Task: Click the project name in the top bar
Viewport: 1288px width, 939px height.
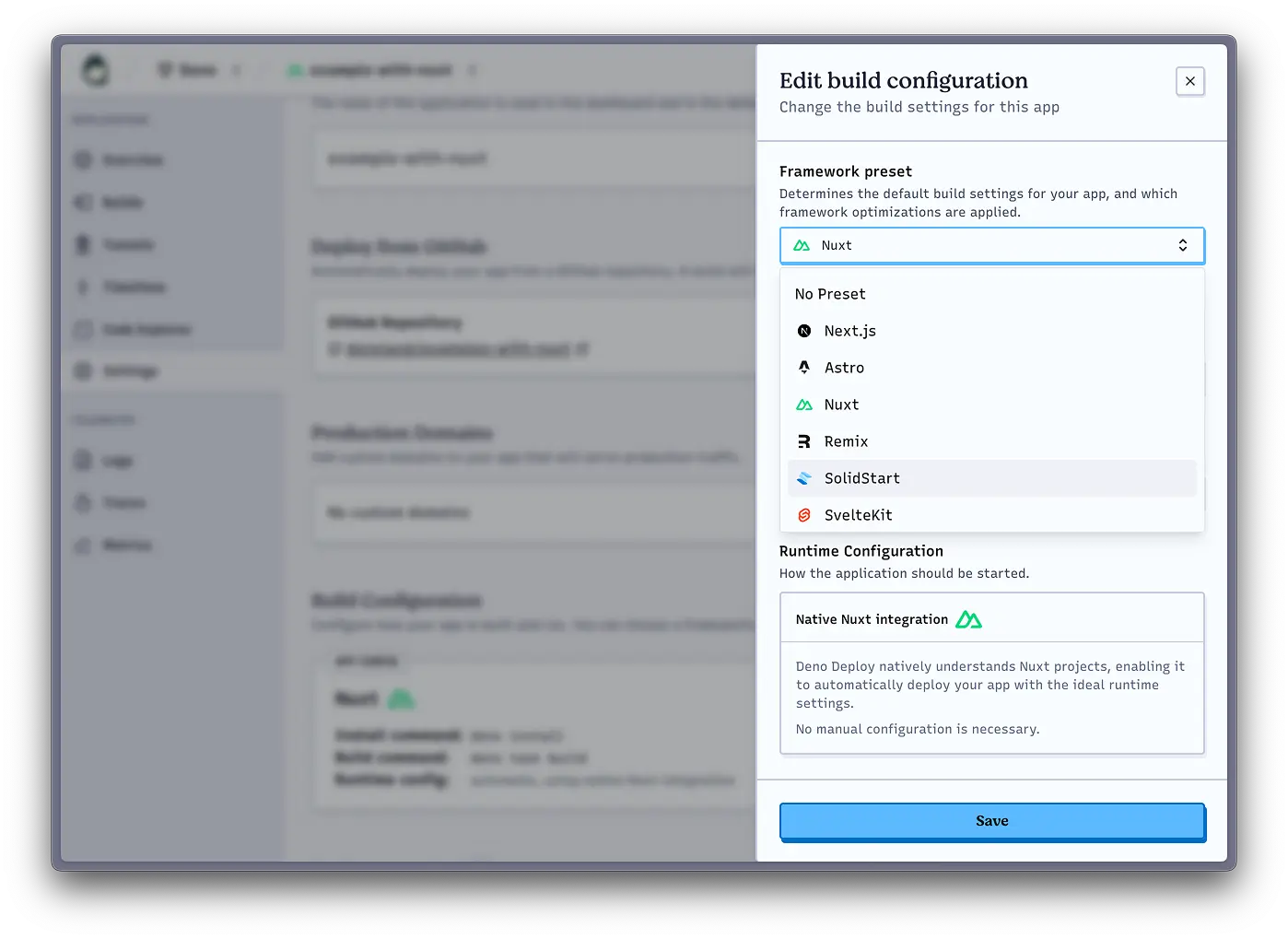Action: click(x=381, y=70)
